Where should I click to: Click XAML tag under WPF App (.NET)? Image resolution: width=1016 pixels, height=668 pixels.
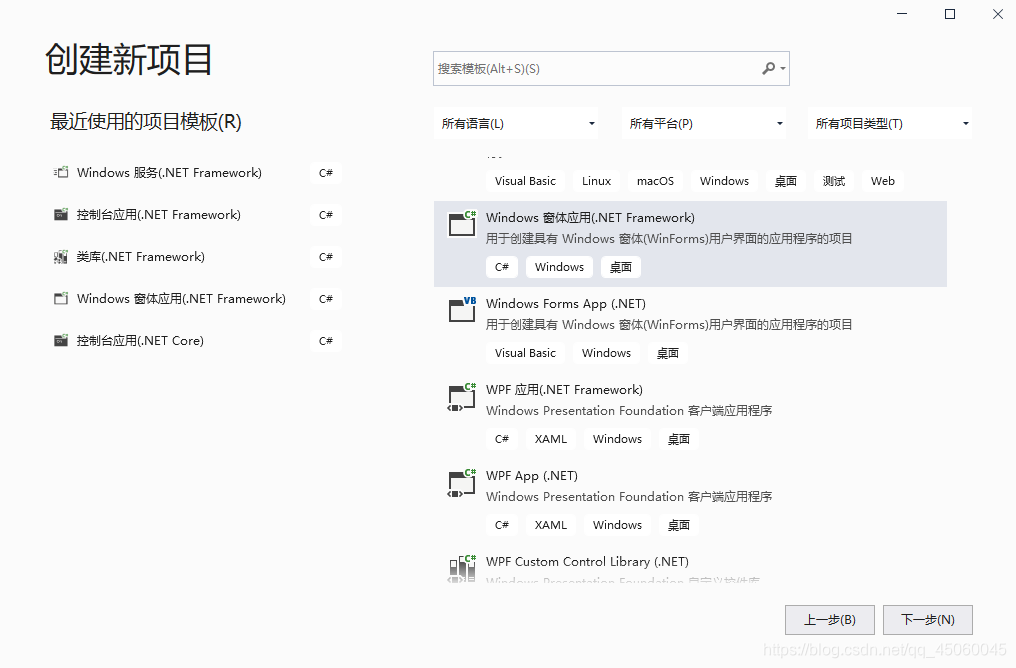point(551,525)
